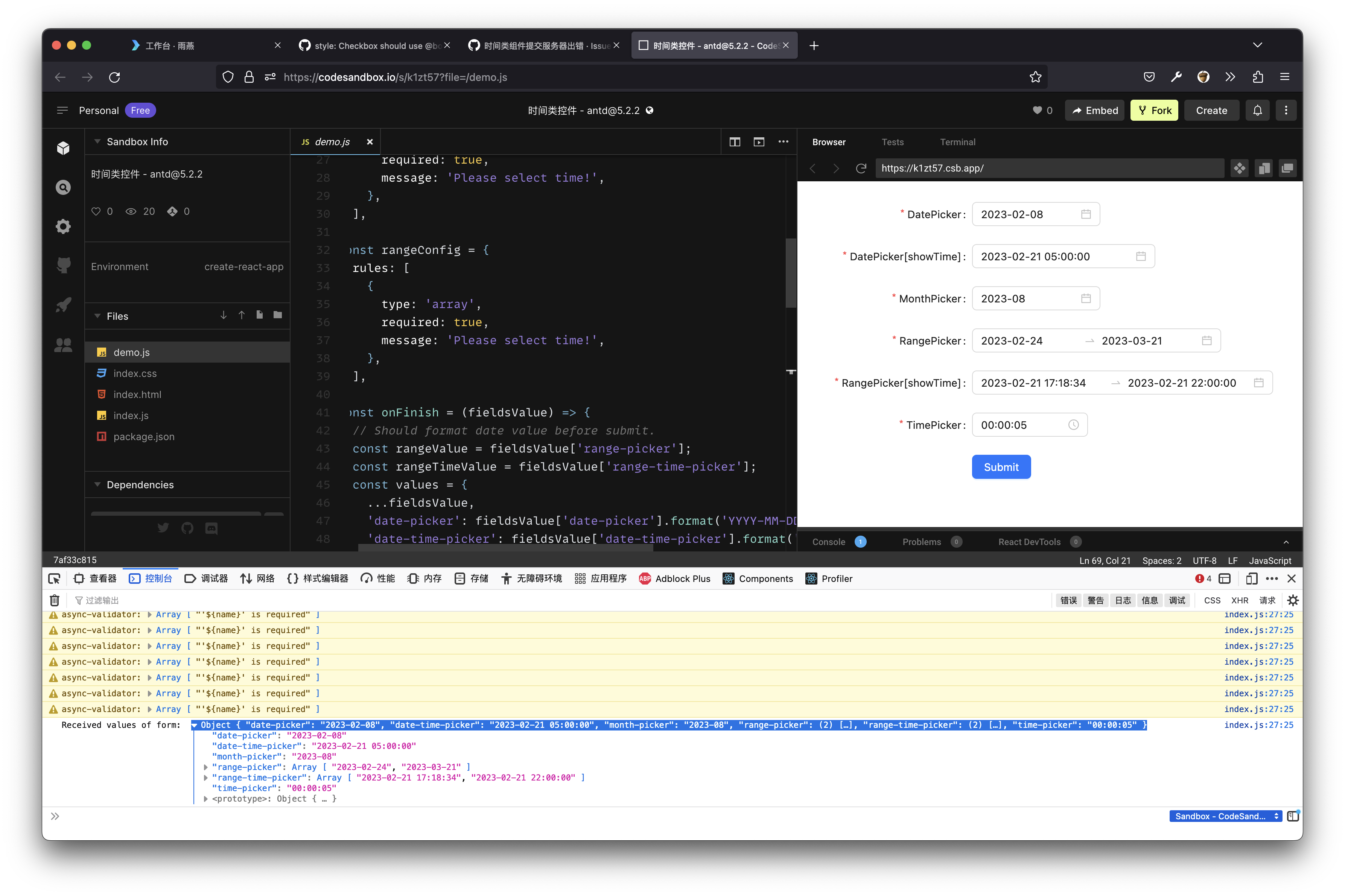
Task: Open the editor more options ellipsis
Action: point(783,142)
